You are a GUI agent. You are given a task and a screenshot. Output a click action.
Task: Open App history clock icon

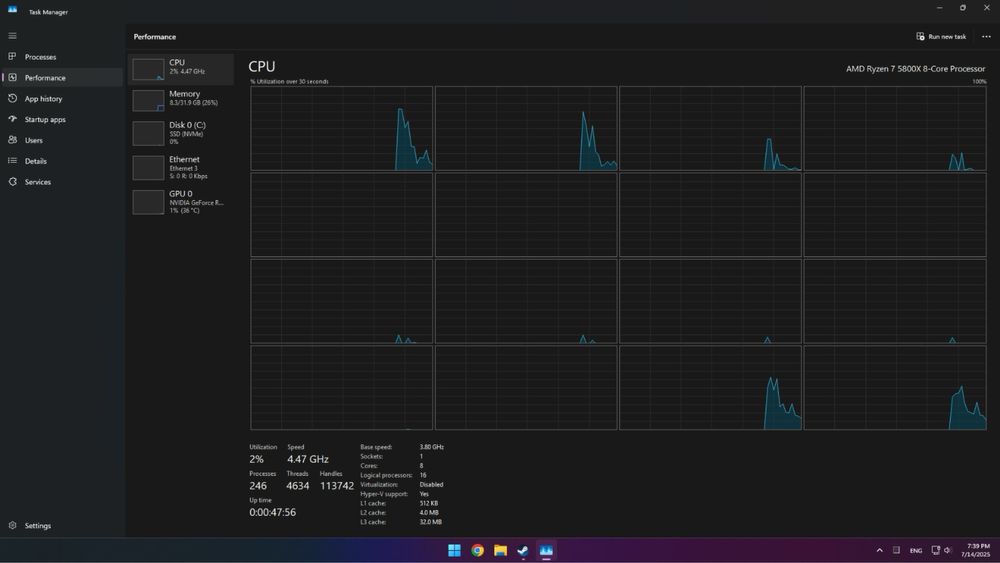[x=12, y=98]
